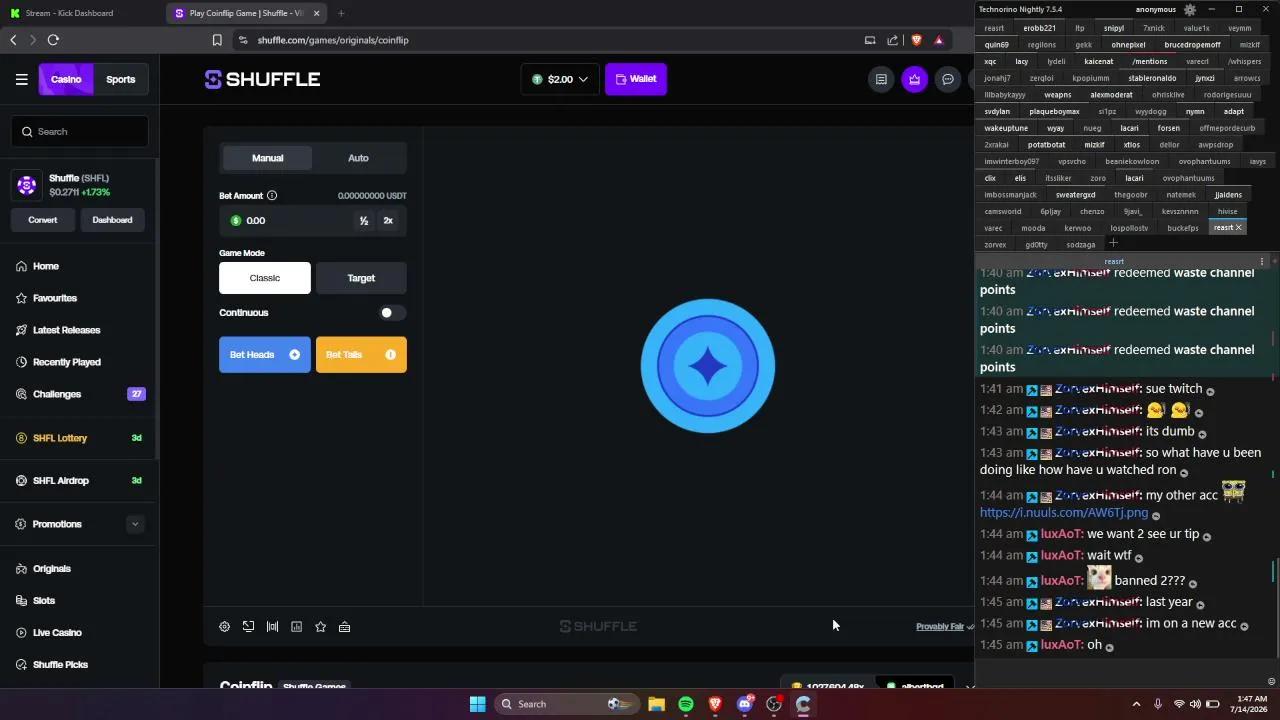Open Technorino split options three-dot menu
This screenshot has width=1280, height=720.
1262,261
